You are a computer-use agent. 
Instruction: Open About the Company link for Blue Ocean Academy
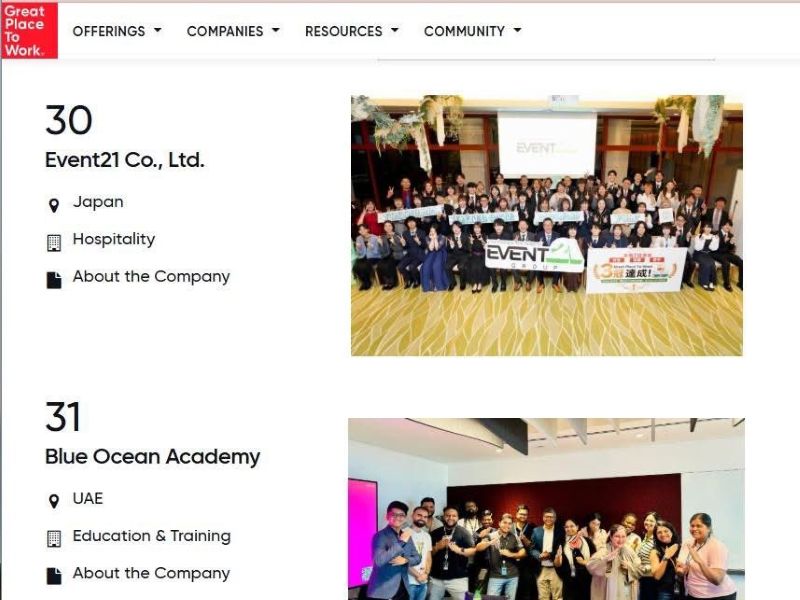tap(151, 573)
